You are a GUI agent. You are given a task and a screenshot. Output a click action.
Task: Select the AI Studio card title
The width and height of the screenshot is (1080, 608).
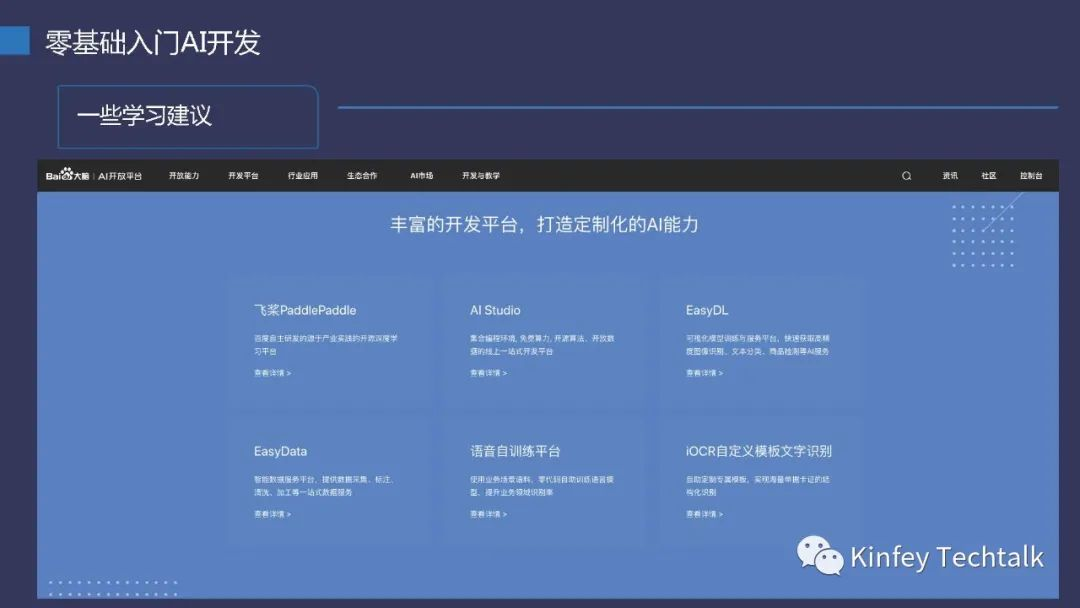pos(495,311)
